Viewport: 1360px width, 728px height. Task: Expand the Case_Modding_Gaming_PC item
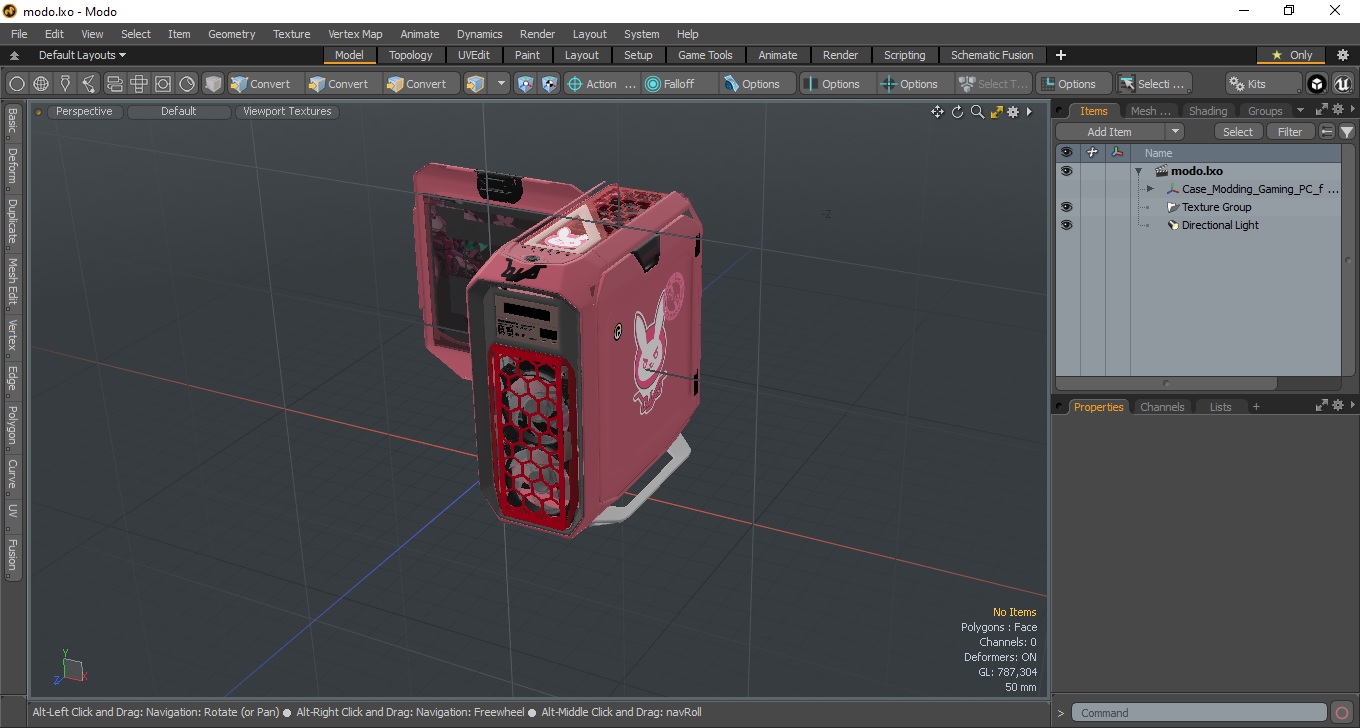[1150, 189]
